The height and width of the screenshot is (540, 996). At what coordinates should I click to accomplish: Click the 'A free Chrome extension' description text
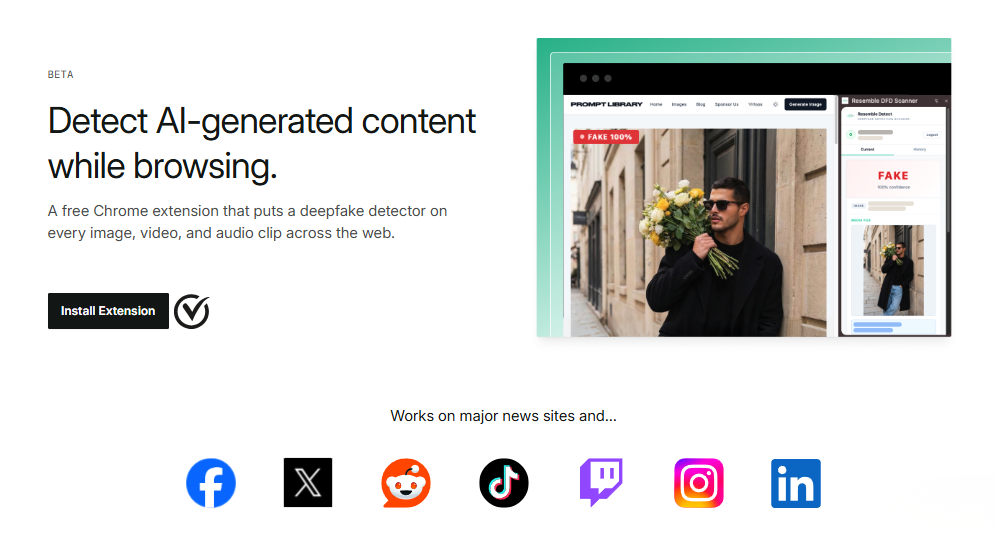(x=247, y=222)
